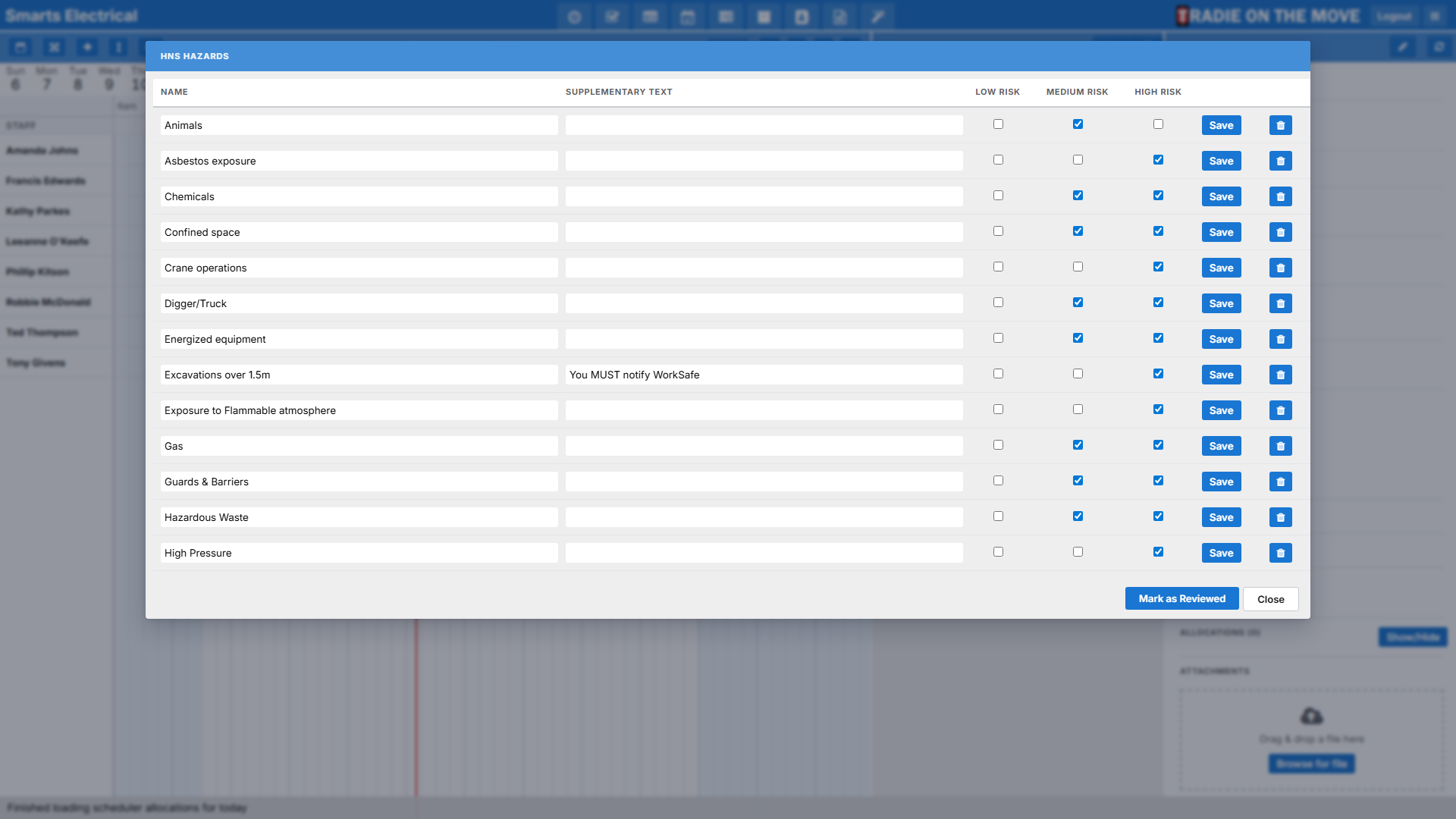This screenshot has width=1456, height=819.
Task: Uncheck High Risk for Guards & Barriers
Action: pos(1158,481)
